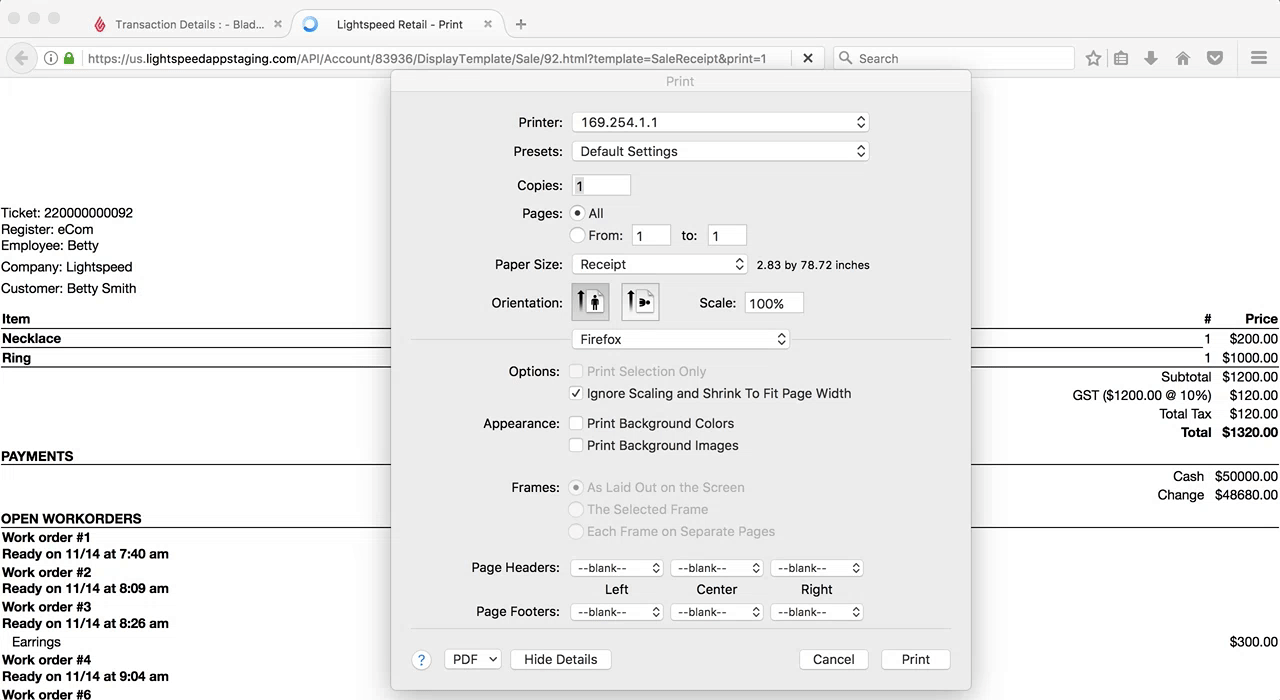This screenshot has width=1280, height=700.
Task: Click the Scale percentage field
Action: 774,303
